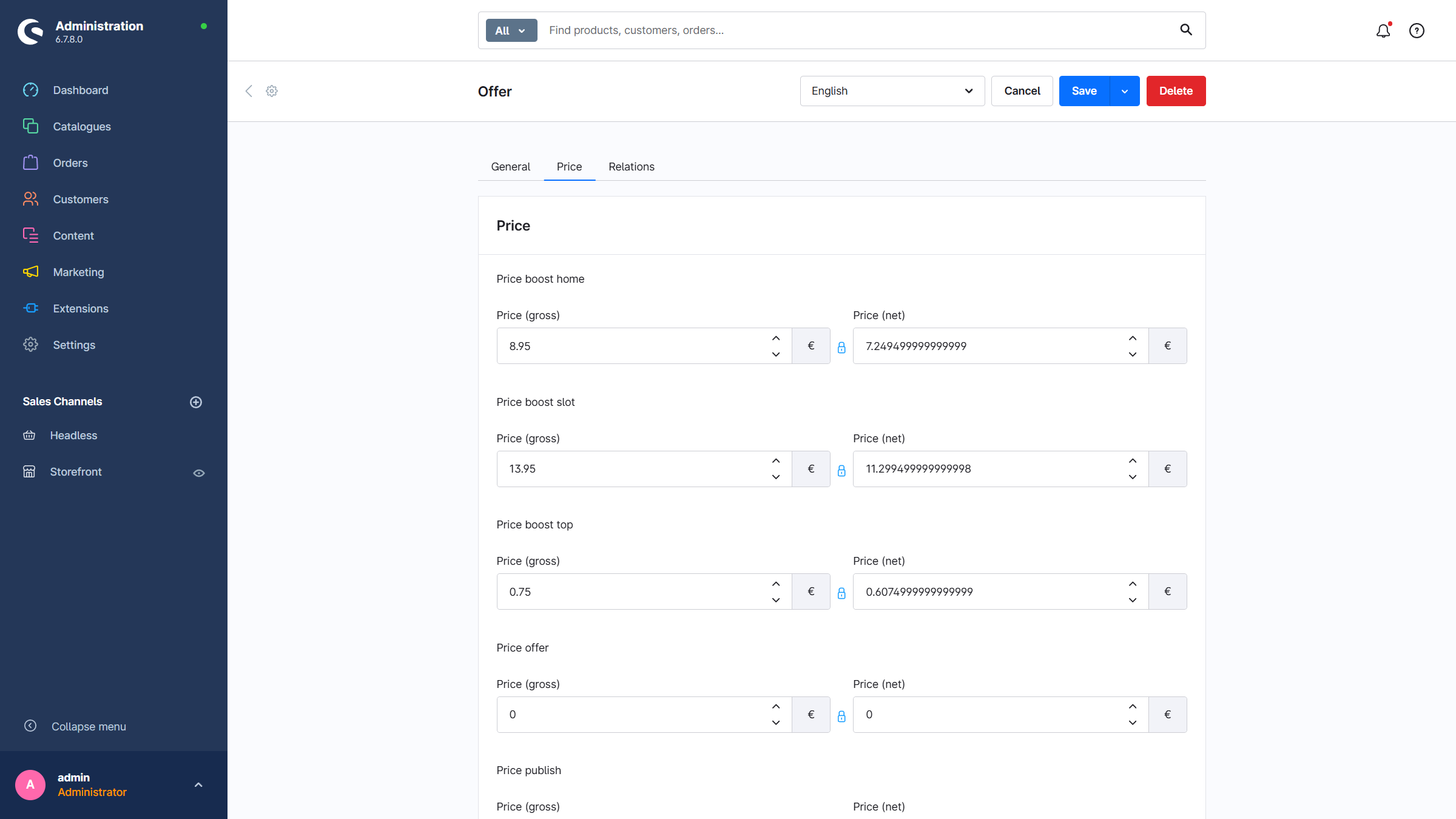Viewport: 1456px width, 819px height.
Task: Open Extensions in the sidebar
Action: pos(80,308)
